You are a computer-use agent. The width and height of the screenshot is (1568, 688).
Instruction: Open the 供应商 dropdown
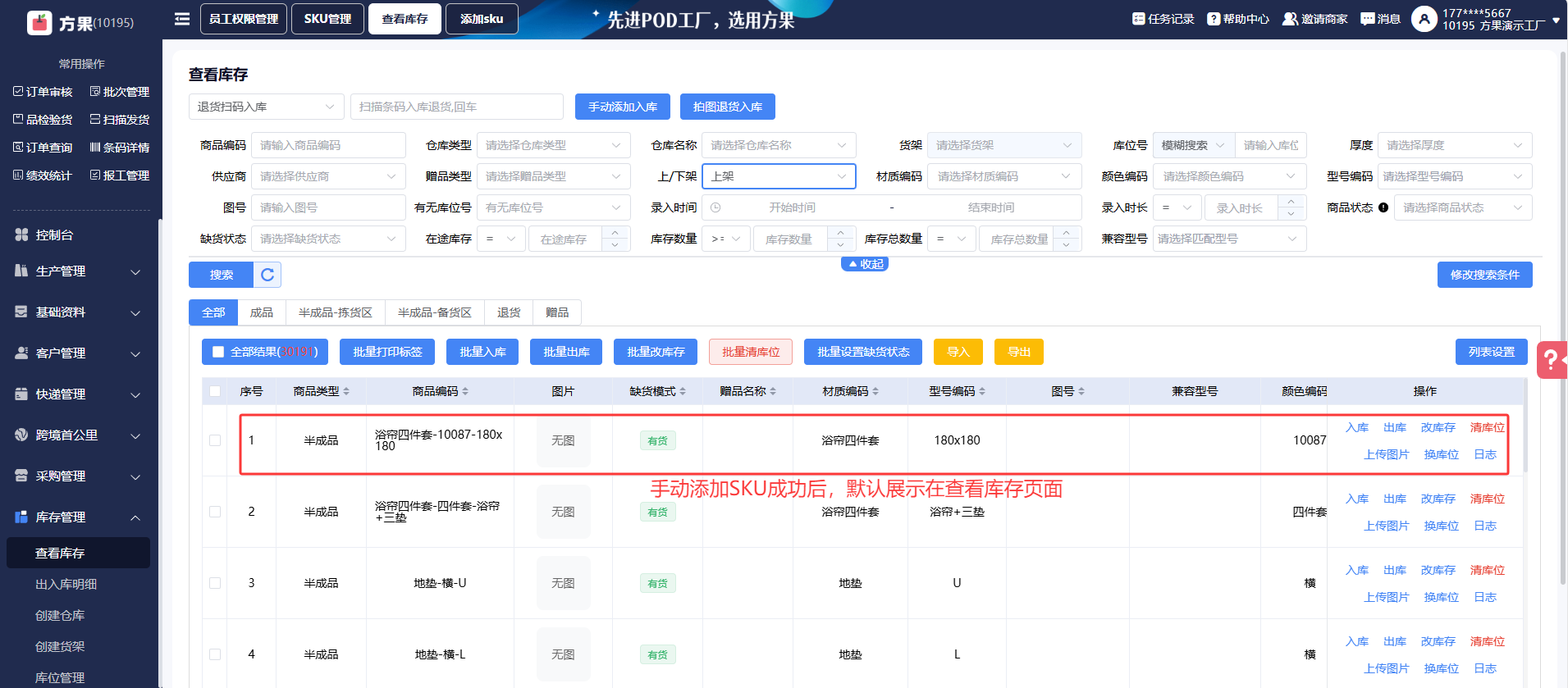[328, 176]
